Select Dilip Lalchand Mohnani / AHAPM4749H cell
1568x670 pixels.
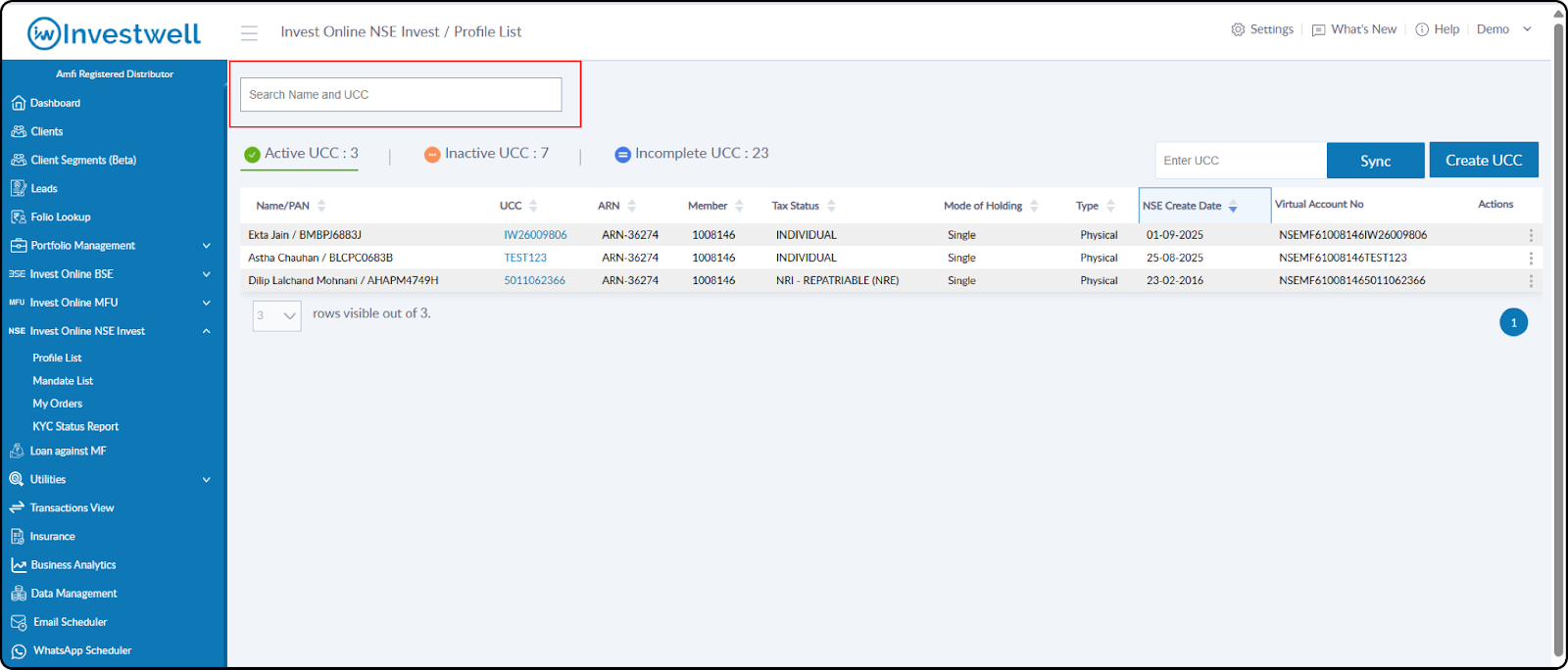click(x=343, y=280)
